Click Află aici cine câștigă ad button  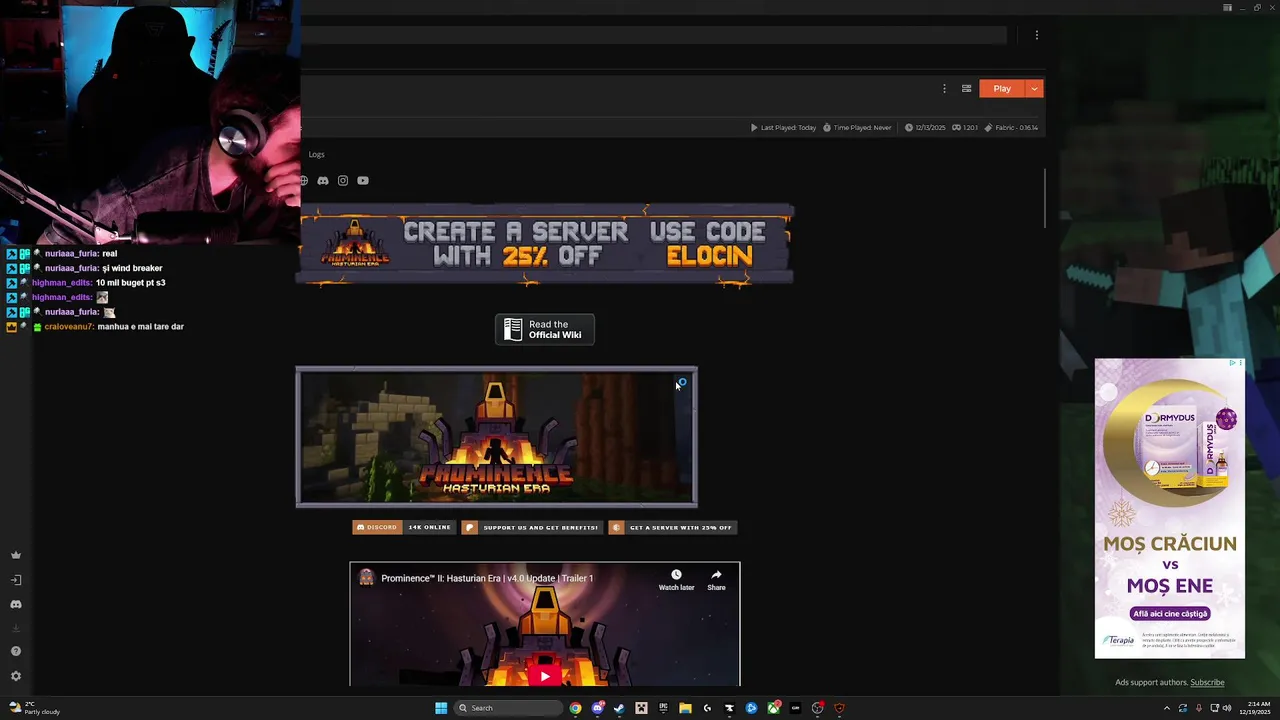tap(1170, 613)
